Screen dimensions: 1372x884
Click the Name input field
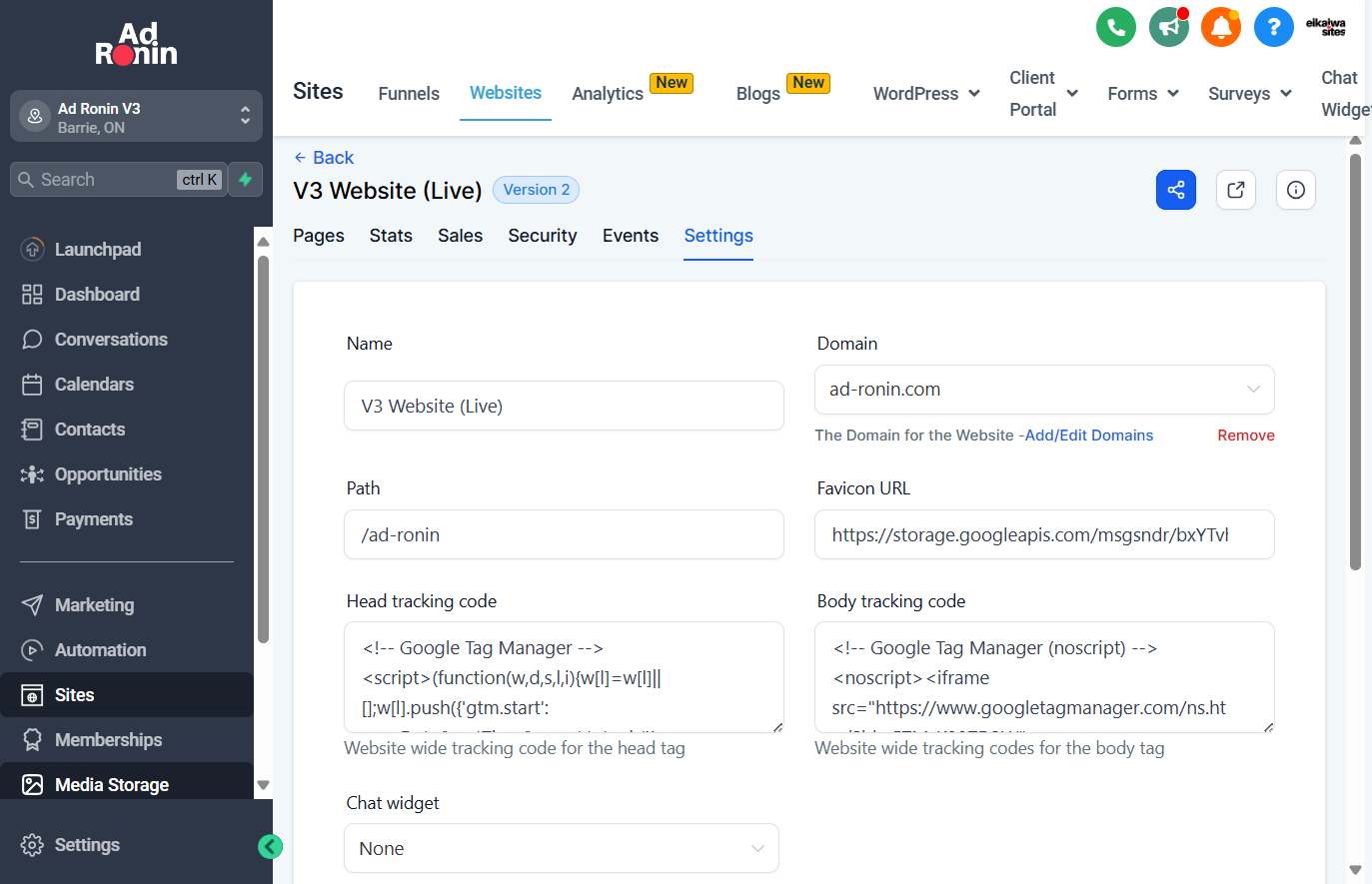pyautogui.click(x=564, y=406)
